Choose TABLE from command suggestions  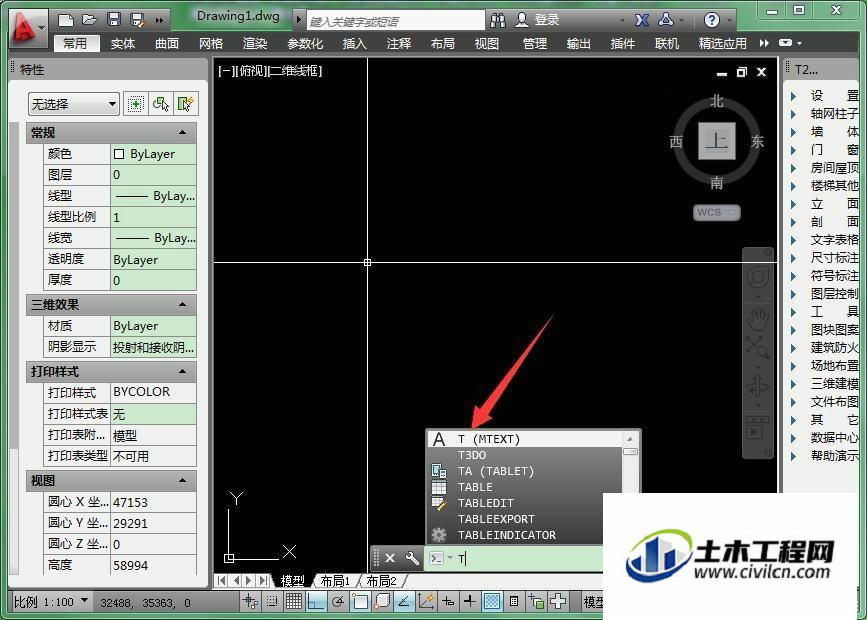coord(525,487)
